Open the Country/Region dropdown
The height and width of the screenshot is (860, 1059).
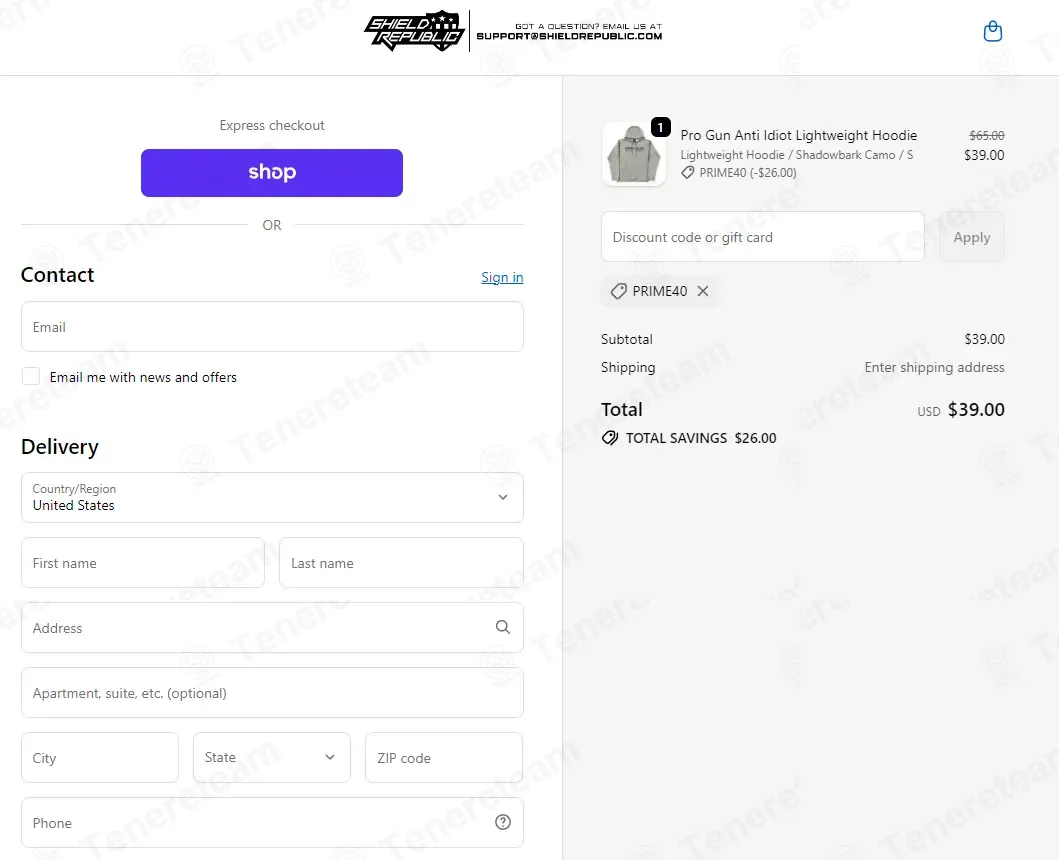pos(272,497)
